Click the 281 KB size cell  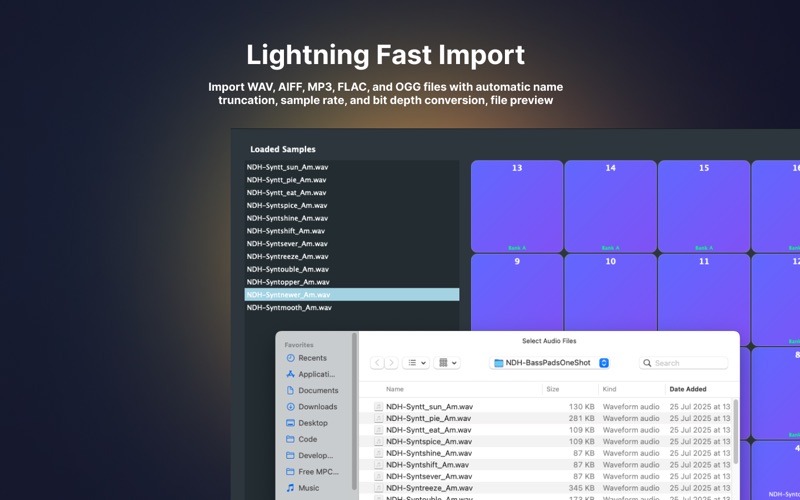pos(582,418)
